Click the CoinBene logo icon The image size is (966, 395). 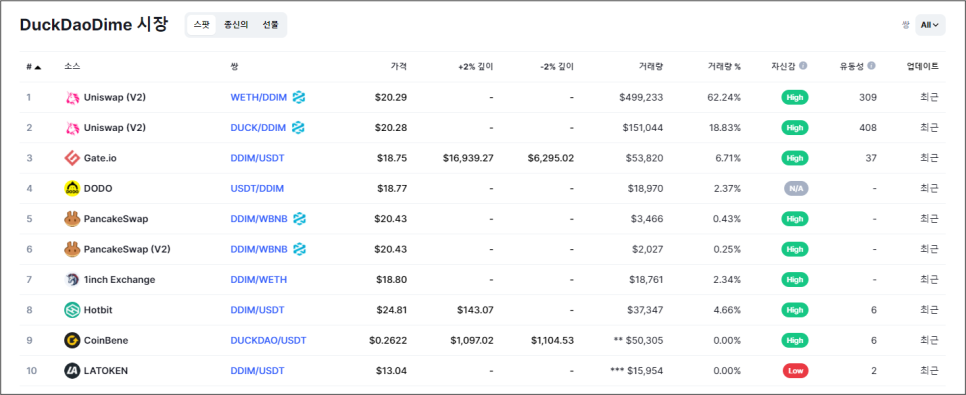[x=72, y=341]
